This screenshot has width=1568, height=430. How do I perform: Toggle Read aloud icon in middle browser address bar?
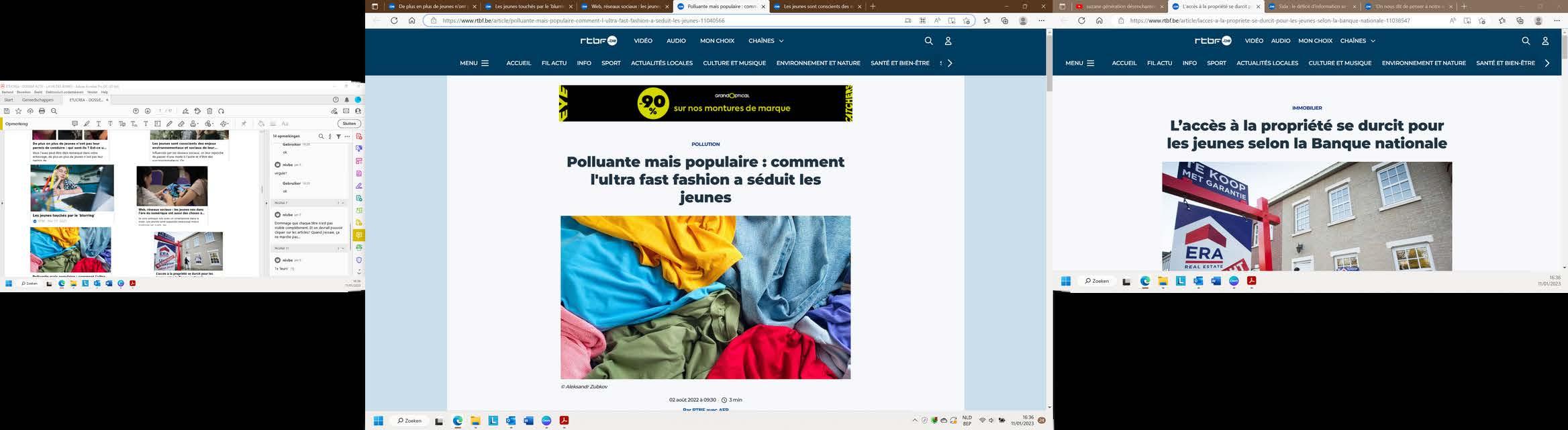tap(937, 21)
